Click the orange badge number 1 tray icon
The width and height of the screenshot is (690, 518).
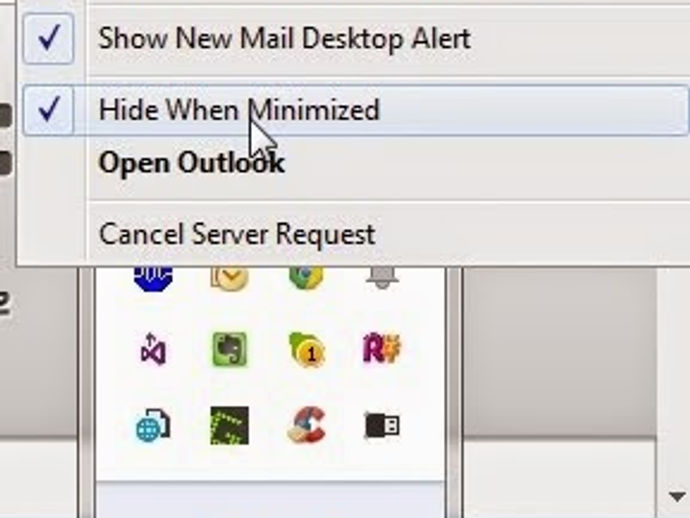point(306,349)
